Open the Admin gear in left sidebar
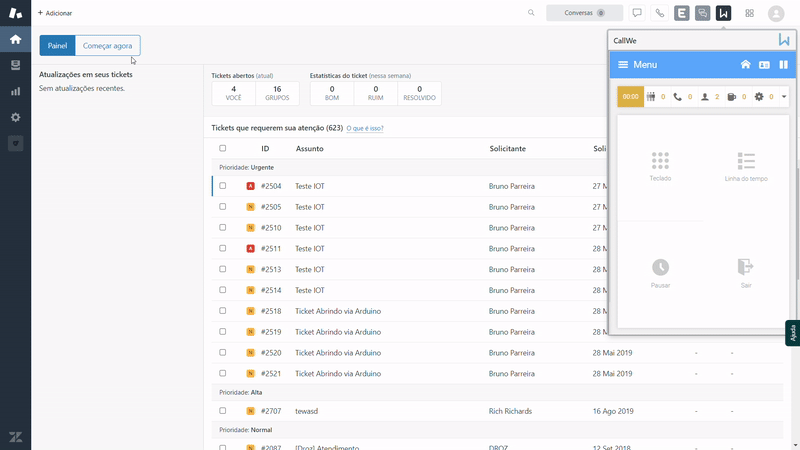 point(15,117)
